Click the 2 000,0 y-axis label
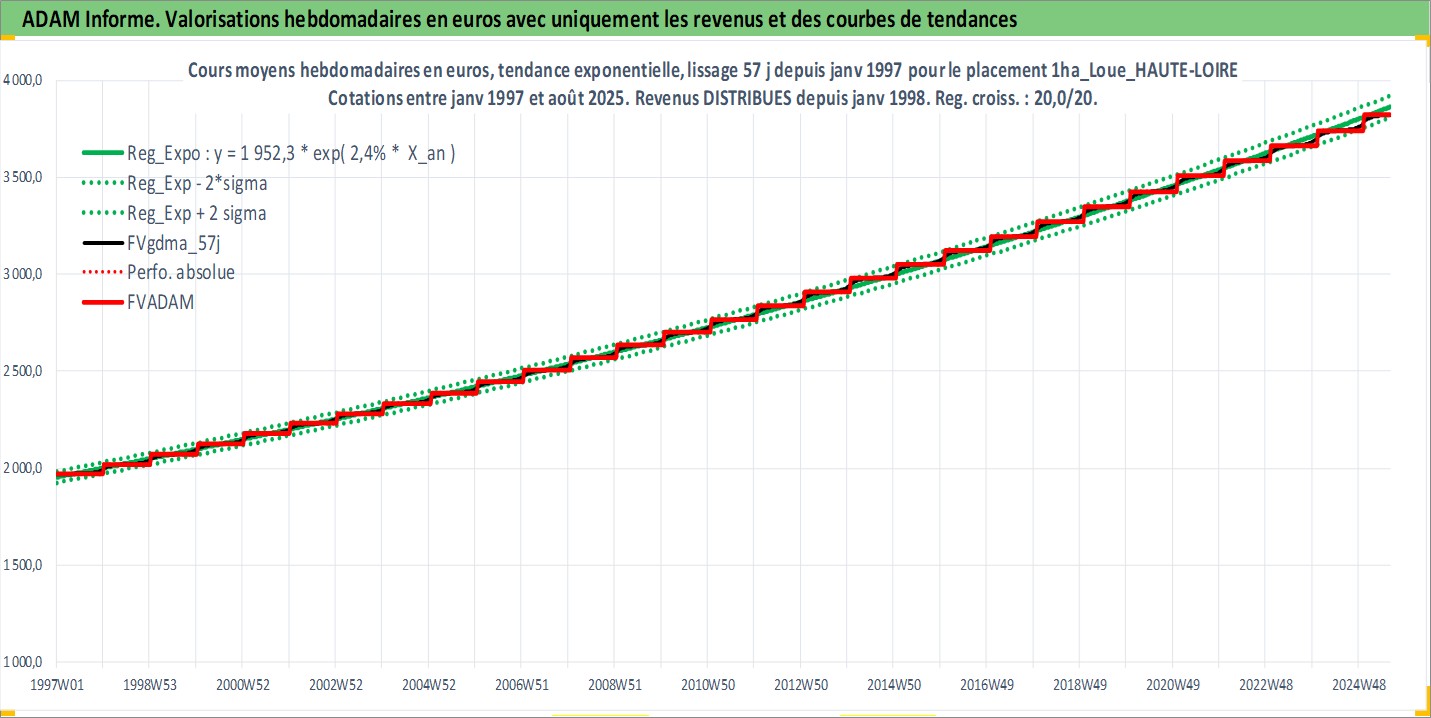 [22, 469]
